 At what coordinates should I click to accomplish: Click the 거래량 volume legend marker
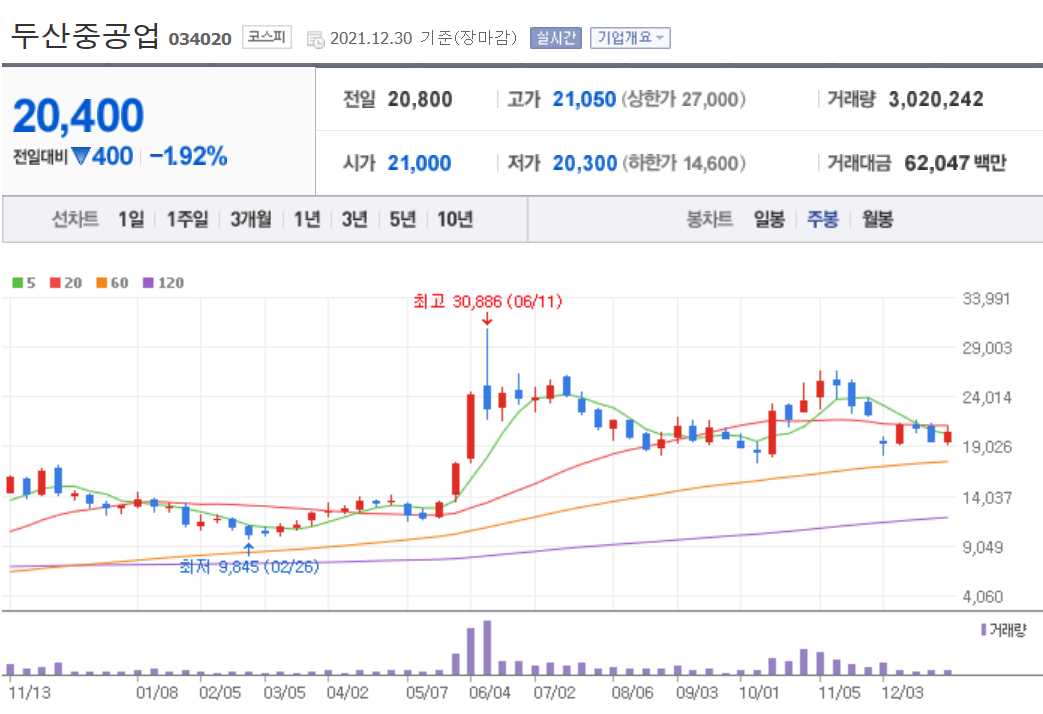pos(984,629)
